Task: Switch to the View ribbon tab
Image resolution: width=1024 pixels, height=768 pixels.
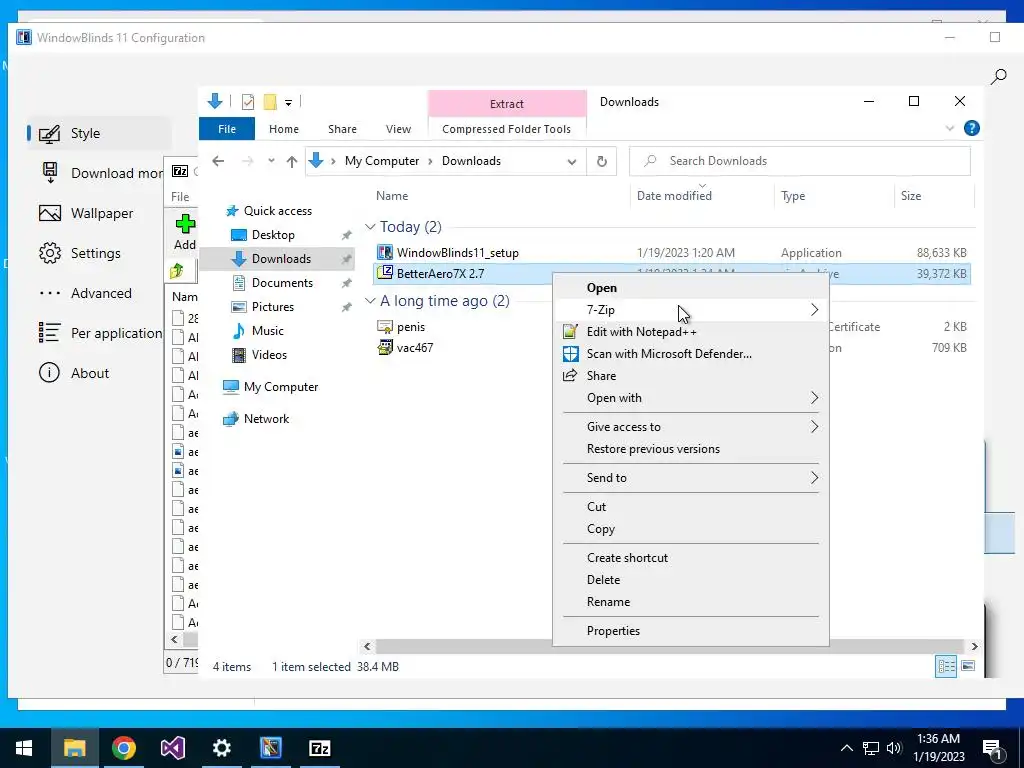Action: pos(398,129)
